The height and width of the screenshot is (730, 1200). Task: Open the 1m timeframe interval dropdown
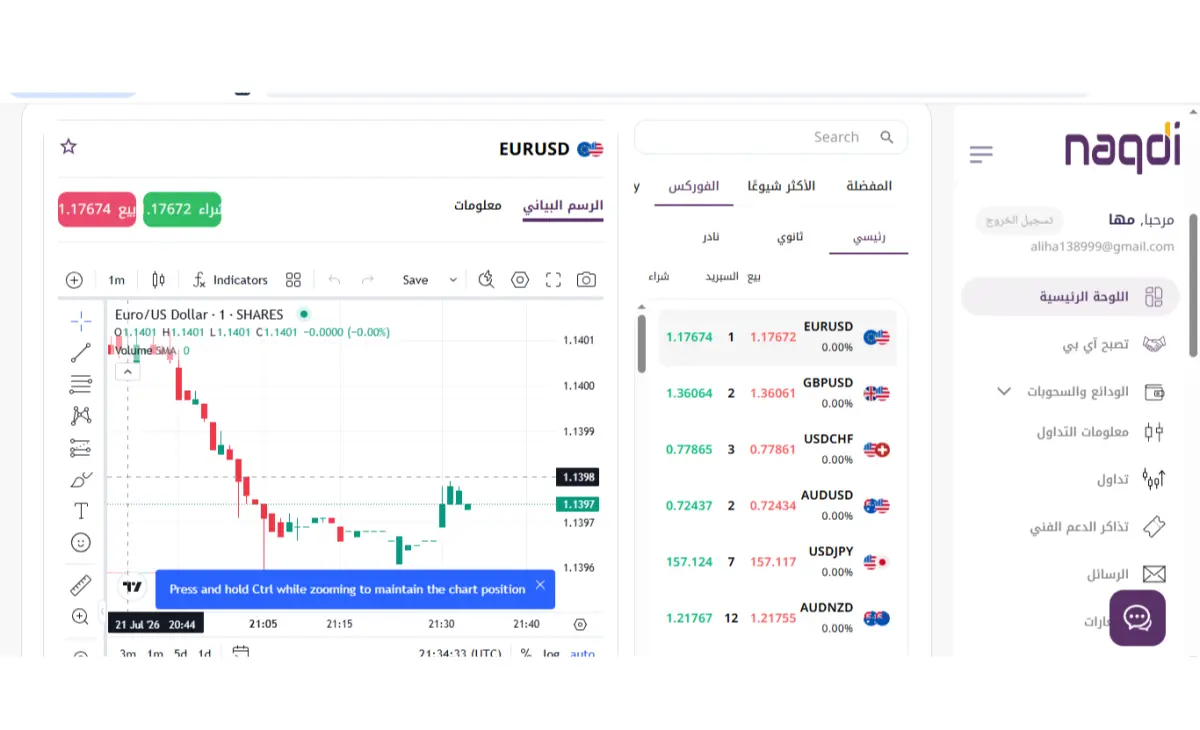(117, 280)
